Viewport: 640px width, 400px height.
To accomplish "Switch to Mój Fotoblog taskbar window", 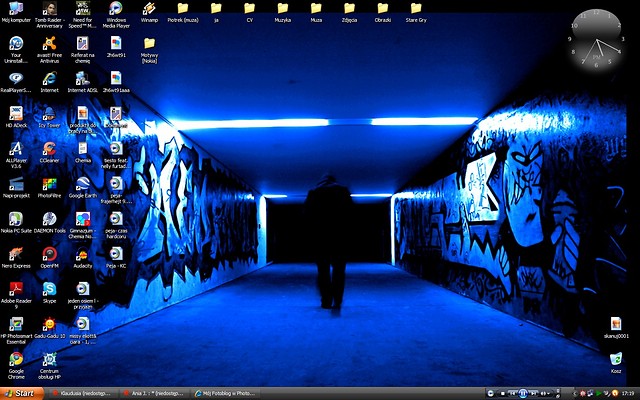I will (x=226, y=393).
